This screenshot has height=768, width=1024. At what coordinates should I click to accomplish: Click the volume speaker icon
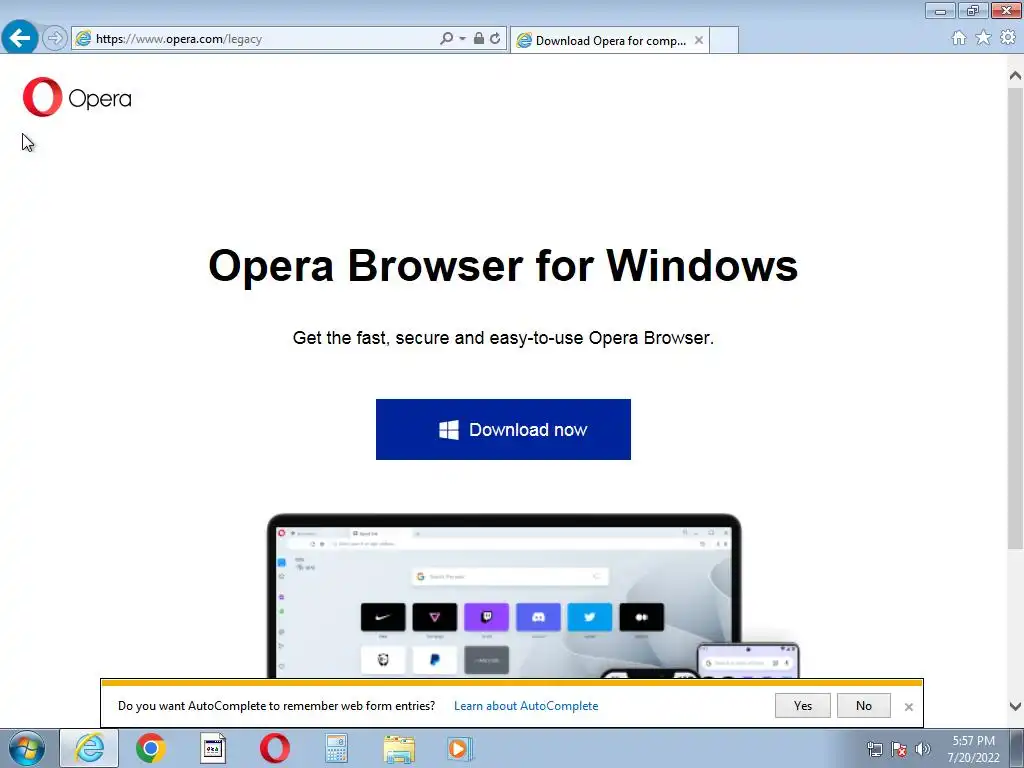coord(922,749)
